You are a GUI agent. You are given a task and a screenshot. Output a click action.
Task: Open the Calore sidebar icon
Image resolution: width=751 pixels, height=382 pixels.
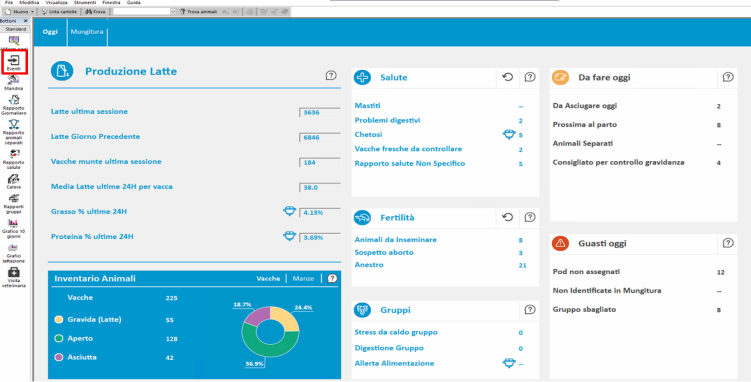click(x=14, y=182)
